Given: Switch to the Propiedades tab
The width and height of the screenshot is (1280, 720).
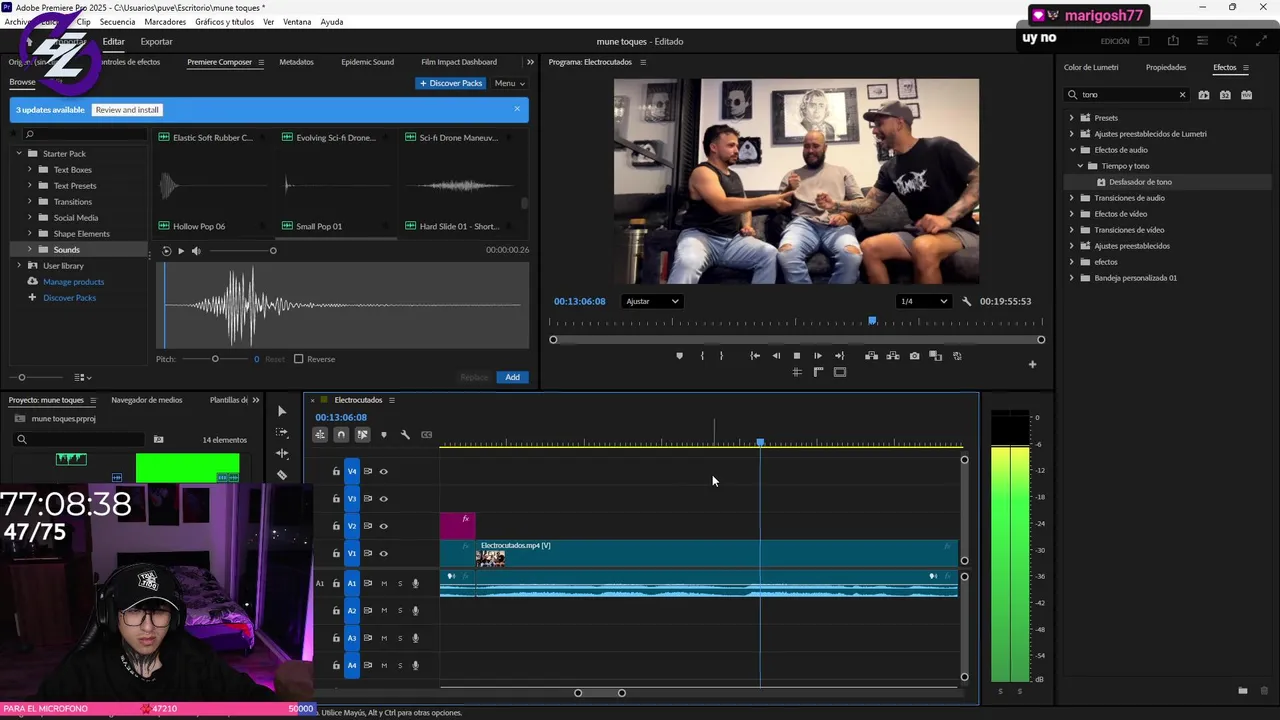Looking at the screenshot, I should (x=1166, y=68).
